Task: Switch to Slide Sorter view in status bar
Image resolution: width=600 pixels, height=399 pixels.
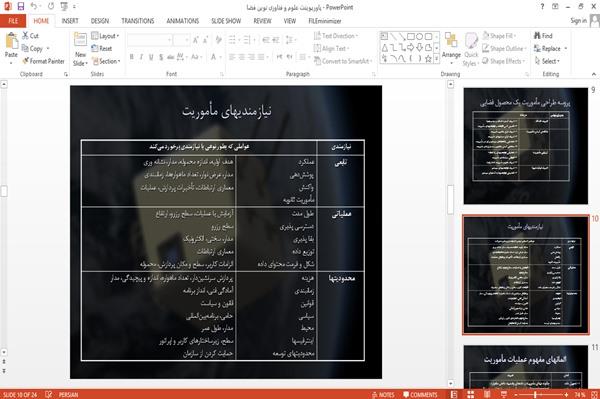Action: tap(470, 394)
